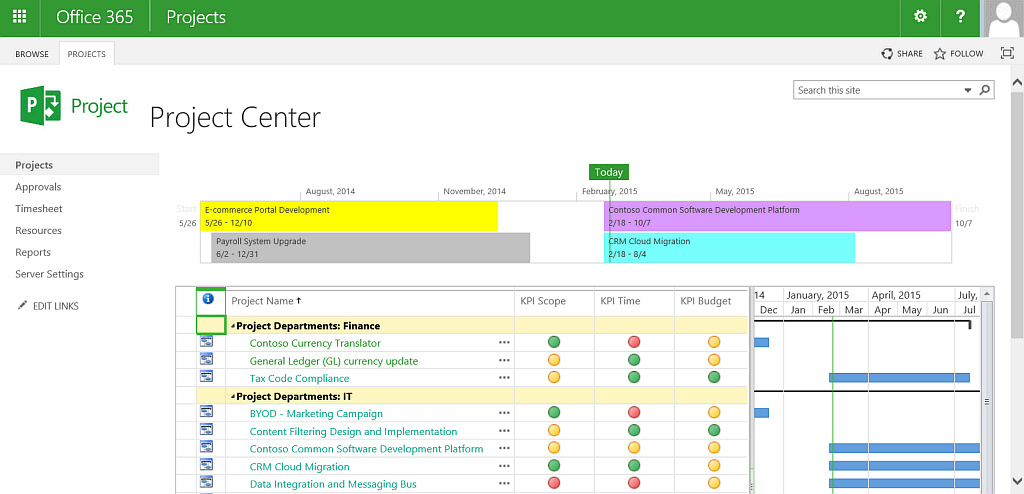This screenshot has width=1024, height=494.
Task: Click the KPI Scope column header
Action: point(543,301)
